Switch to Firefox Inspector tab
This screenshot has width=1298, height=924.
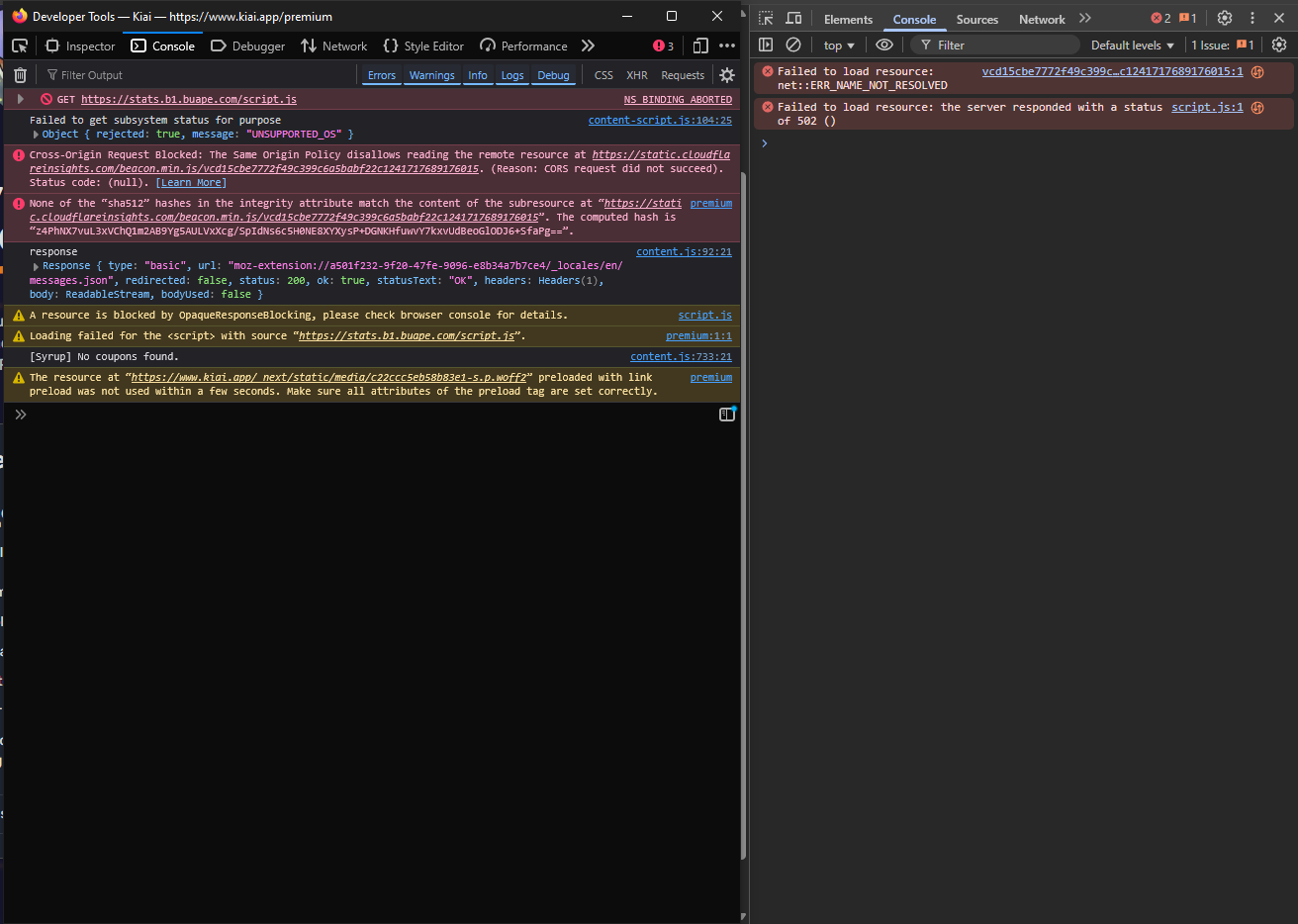point(80,46)
